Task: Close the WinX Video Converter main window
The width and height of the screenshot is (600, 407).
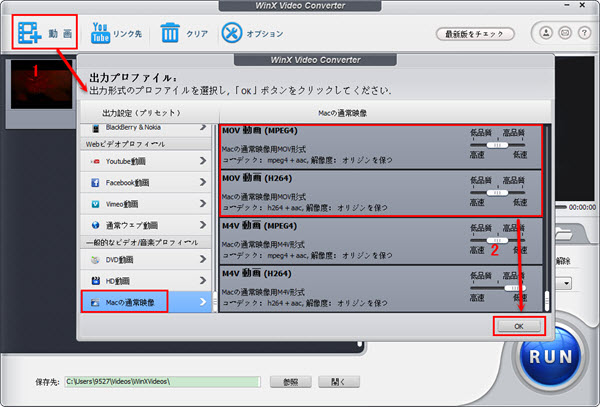Action: (x=582, y=5)
